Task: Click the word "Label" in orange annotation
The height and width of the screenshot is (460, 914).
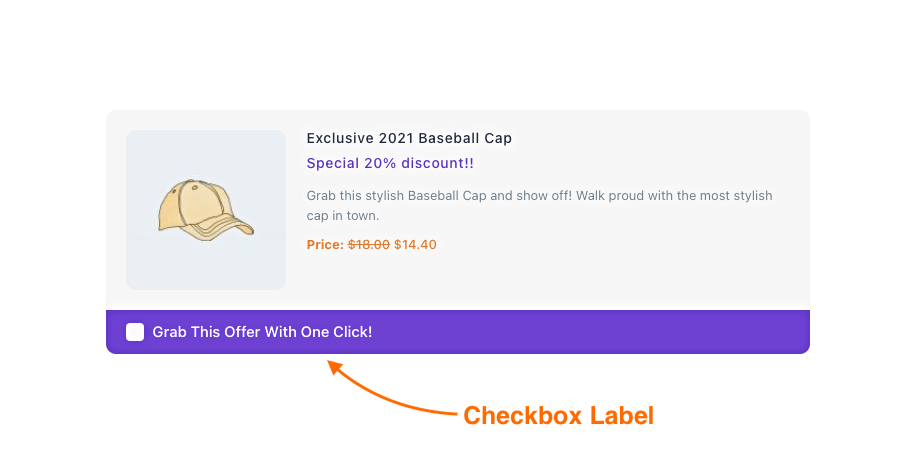Action: pos(621,416)
